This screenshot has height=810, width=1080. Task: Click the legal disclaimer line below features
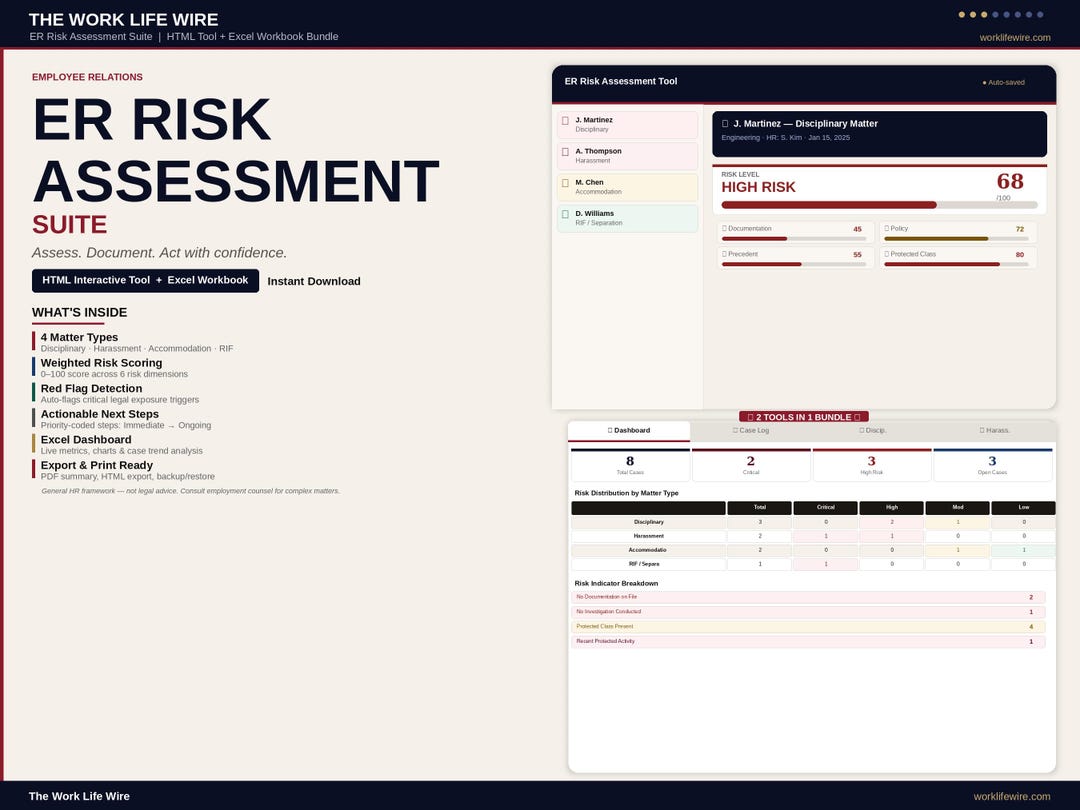[191, 491]
